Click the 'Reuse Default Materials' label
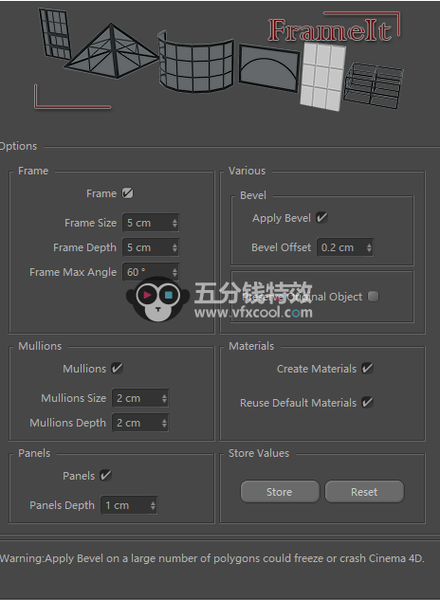Image resolution: width=440 pixels, height=600 pixels. point(298,403)
